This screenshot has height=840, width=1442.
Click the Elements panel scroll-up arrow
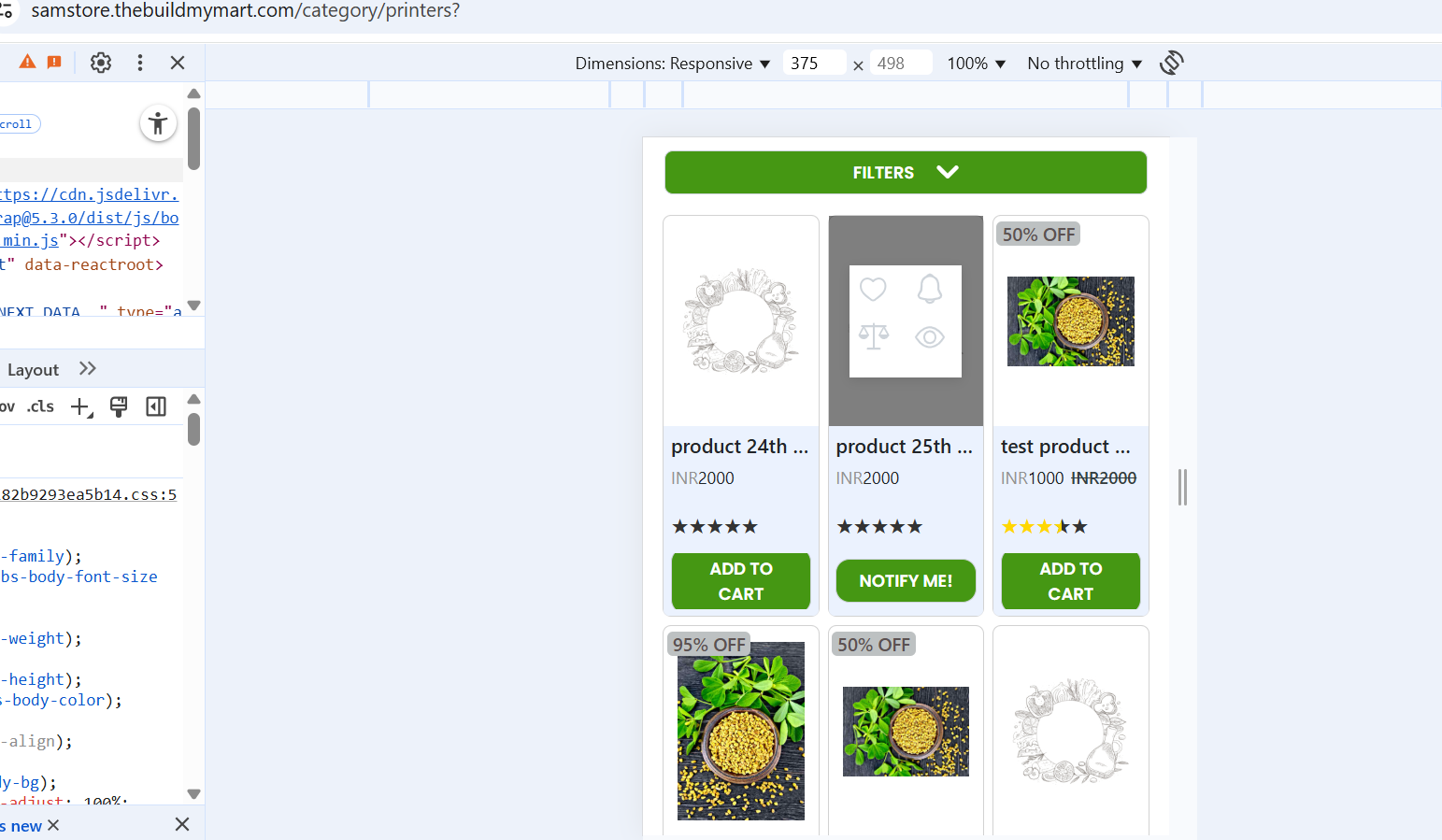coord(193,93)
